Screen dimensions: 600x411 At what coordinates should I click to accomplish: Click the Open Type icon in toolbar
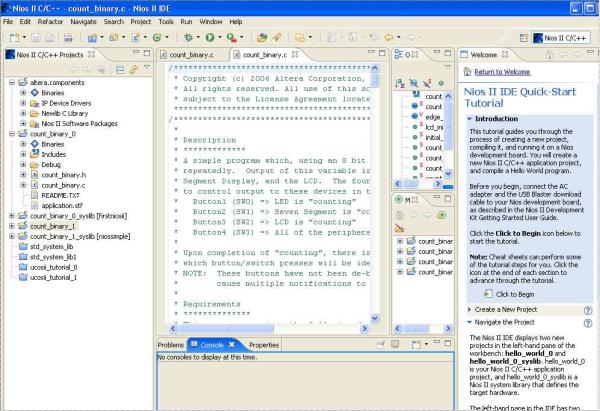[262, 37]
